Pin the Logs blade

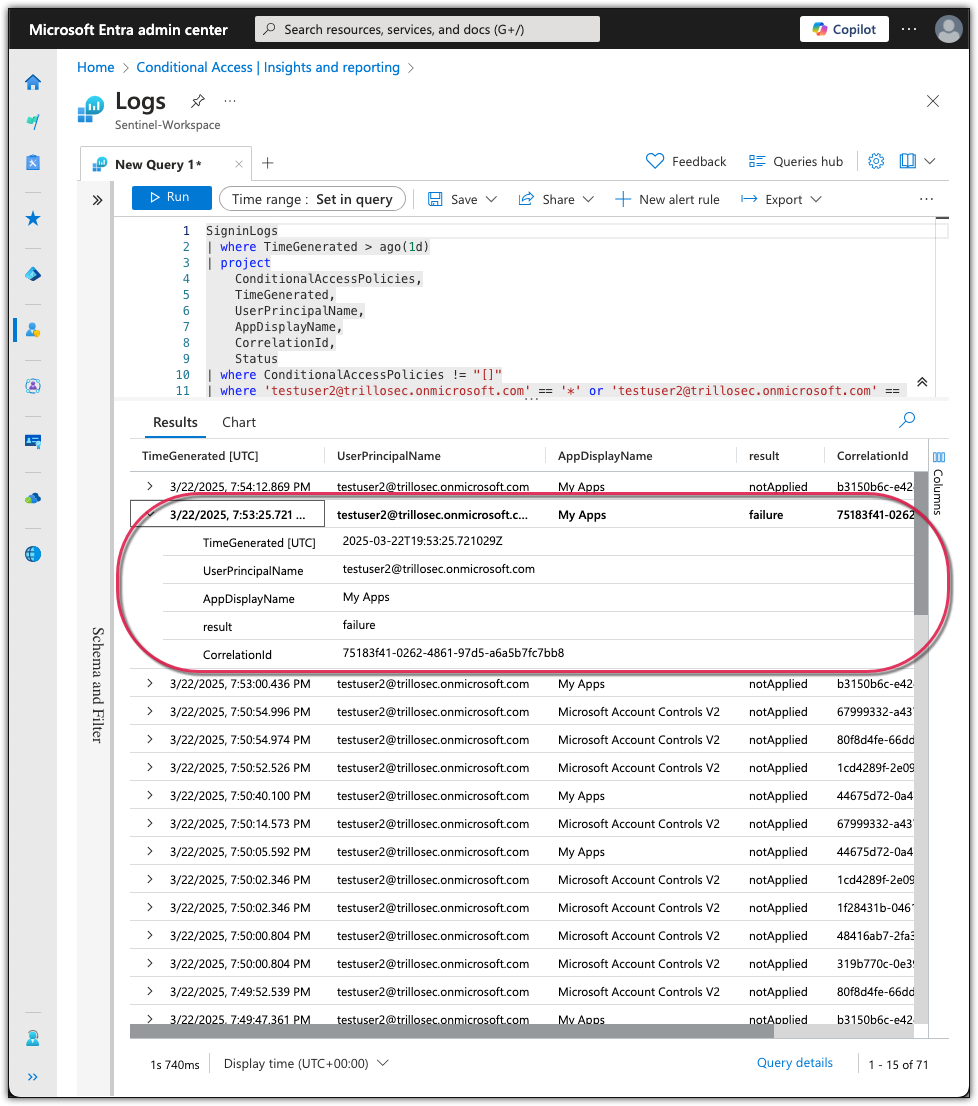tap(198, 101)
